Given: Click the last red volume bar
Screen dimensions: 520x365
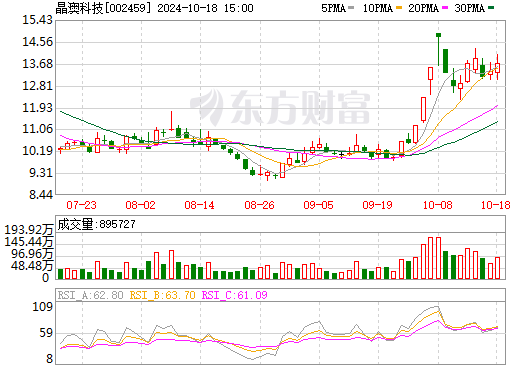Looking at the screenshot, I should pyautogui.click(x=497, y=268).
